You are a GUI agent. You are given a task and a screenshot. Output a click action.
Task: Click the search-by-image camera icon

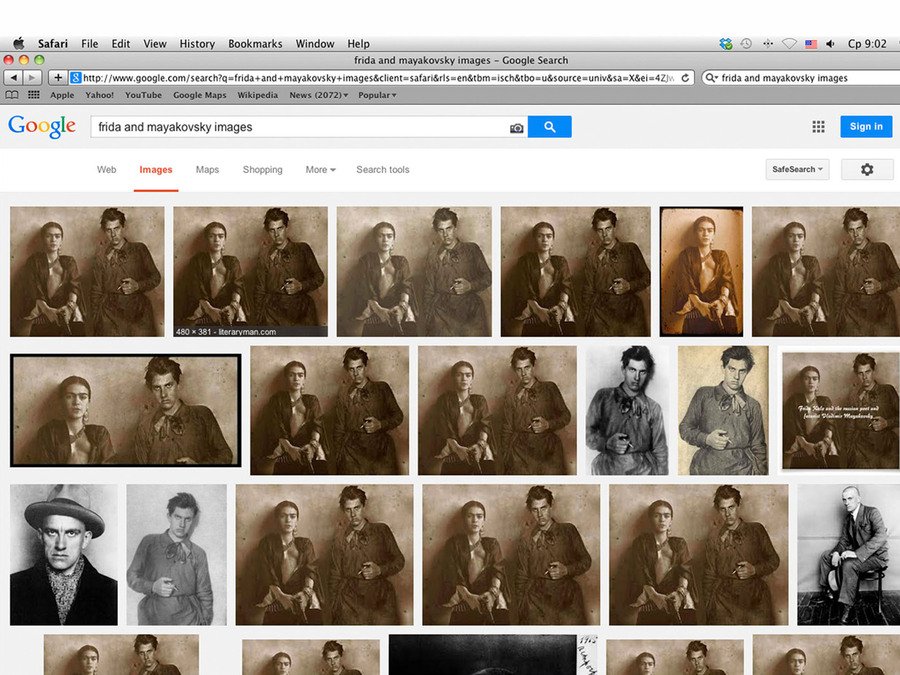pyautogui.click(x=516, y=128)
